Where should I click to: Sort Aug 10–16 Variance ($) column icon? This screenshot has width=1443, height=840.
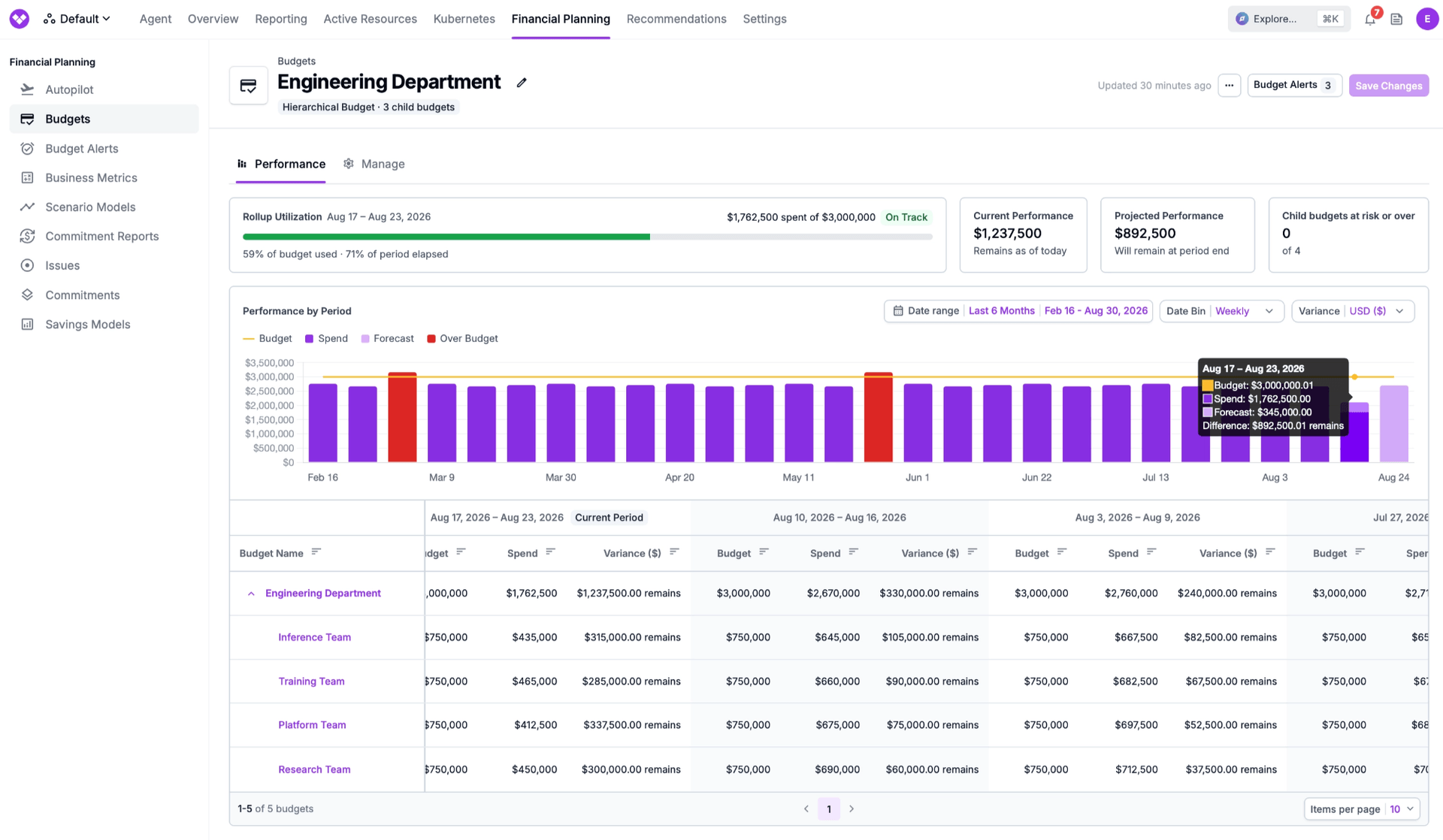(x=972, y=552)
